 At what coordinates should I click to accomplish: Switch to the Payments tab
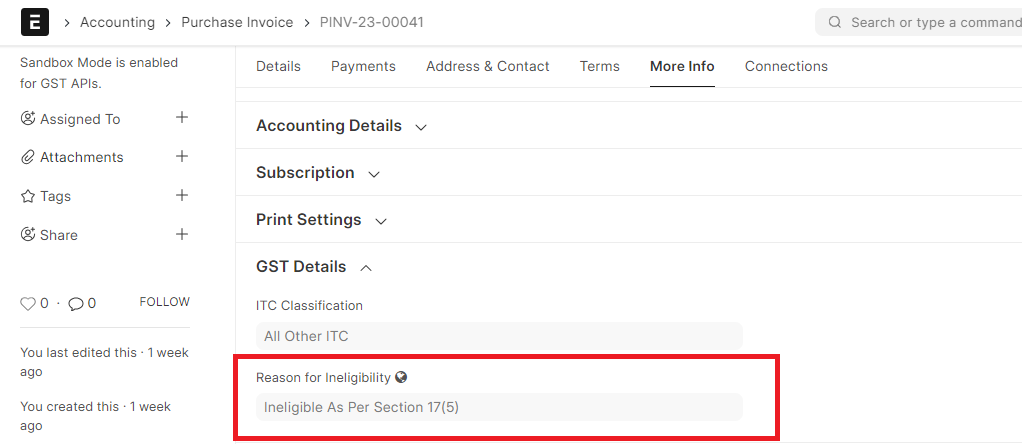pyautogui.click(x=363, y=67)
